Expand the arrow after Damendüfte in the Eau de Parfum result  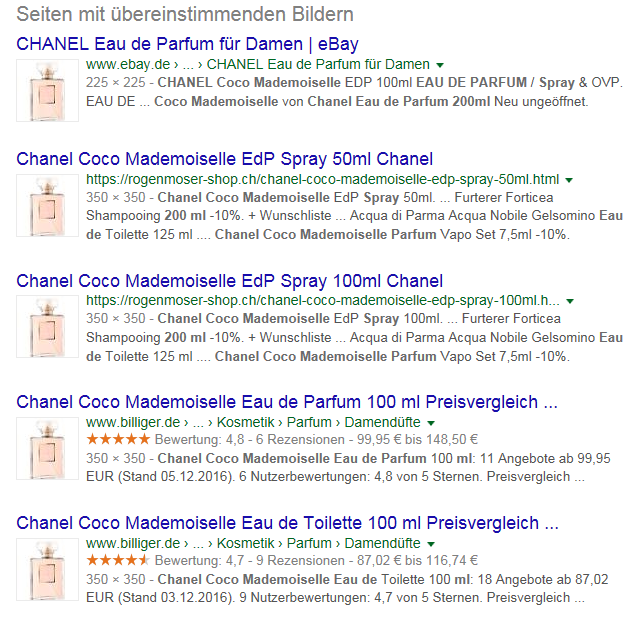click(x=431, y=423)
